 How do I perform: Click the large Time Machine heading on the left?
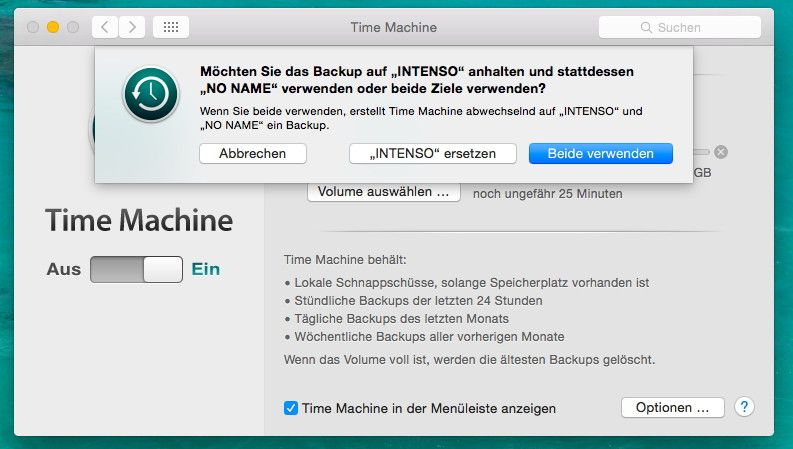pos(139,220)
